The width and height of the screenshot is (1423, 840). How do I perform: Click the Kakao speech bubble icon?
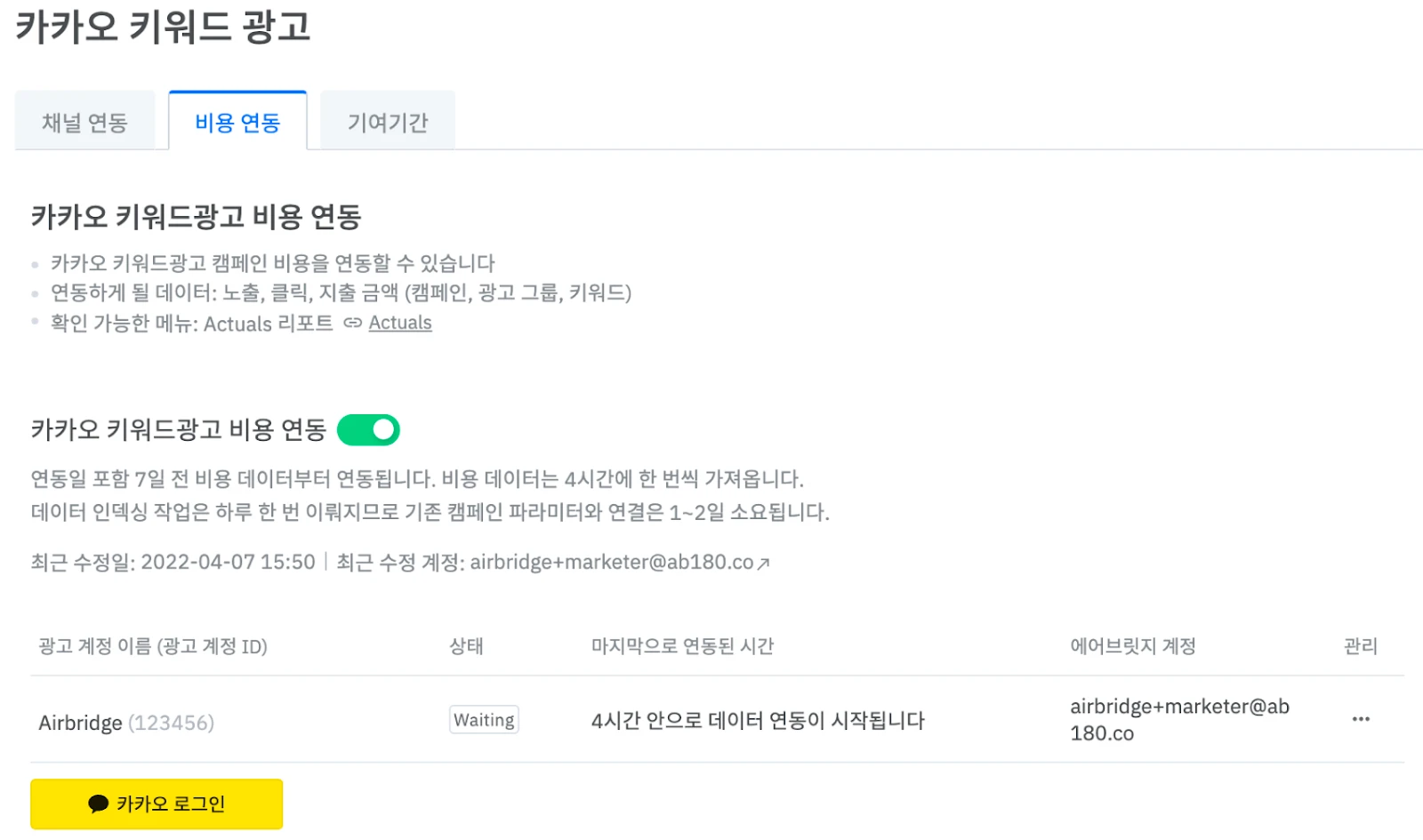tap(98, 804)
